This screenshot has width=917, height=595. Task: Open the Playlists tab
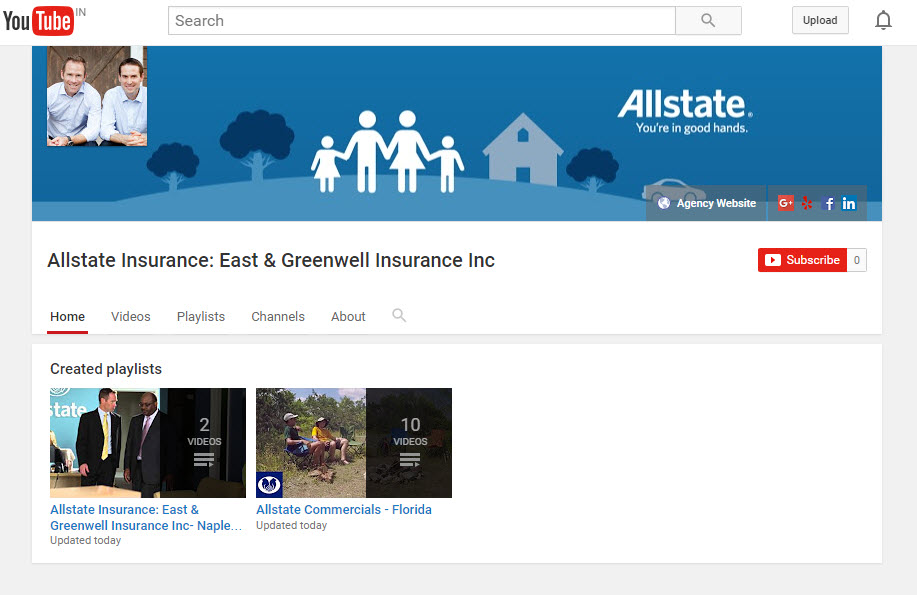201,317
